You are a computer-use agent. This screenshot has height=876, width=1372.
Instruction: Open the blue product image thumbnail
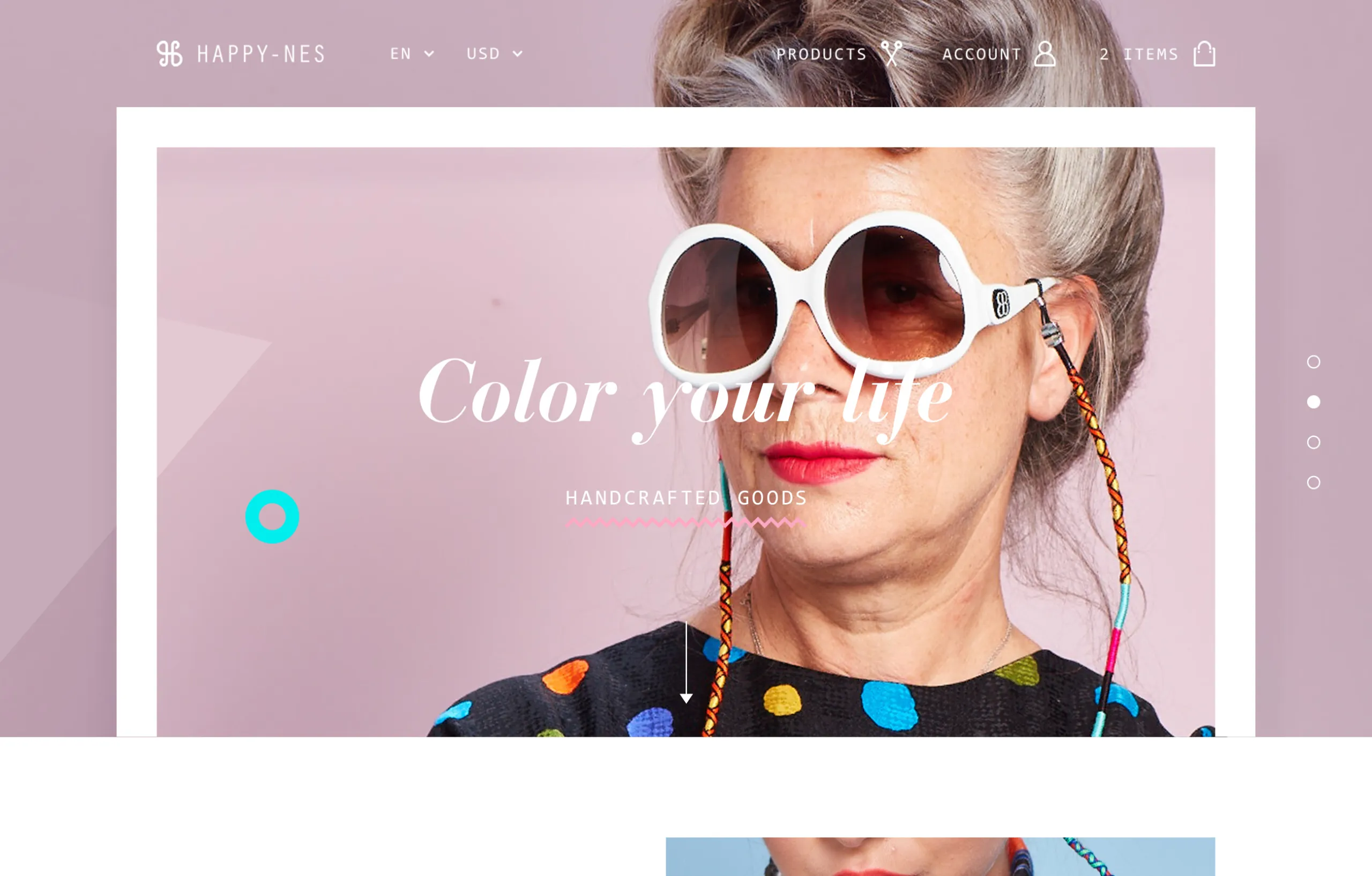940,856
